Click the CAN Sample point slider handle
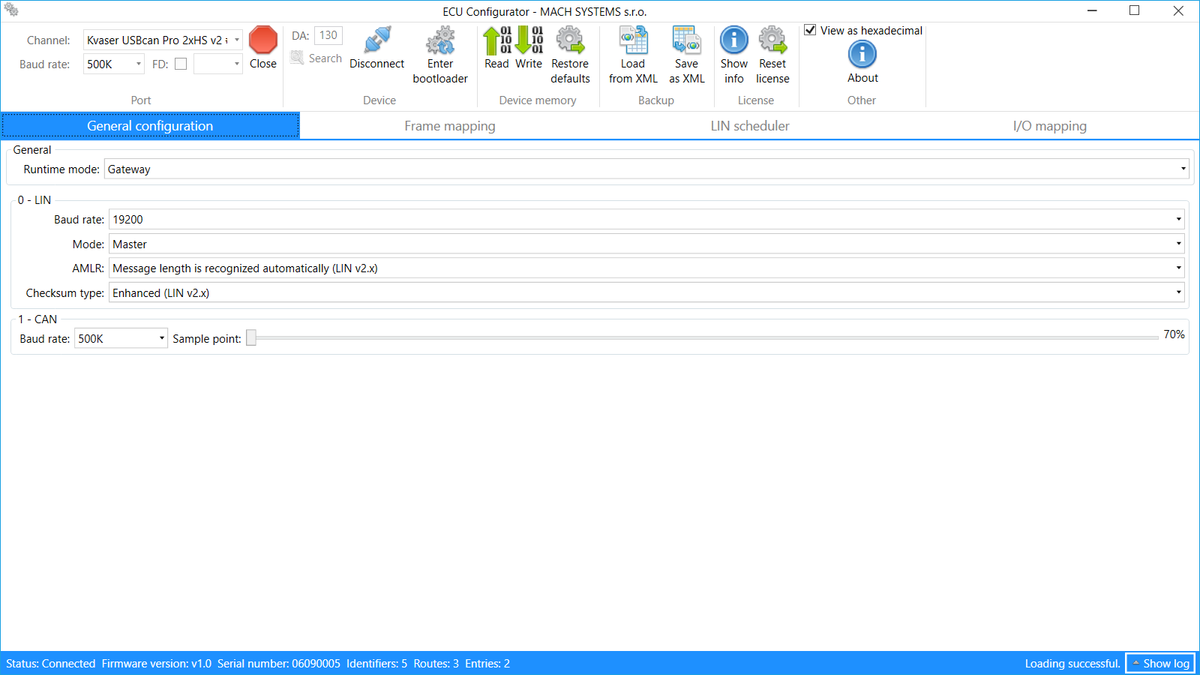The width and height of the screenshot is (1200, 675). pos(252,339)
